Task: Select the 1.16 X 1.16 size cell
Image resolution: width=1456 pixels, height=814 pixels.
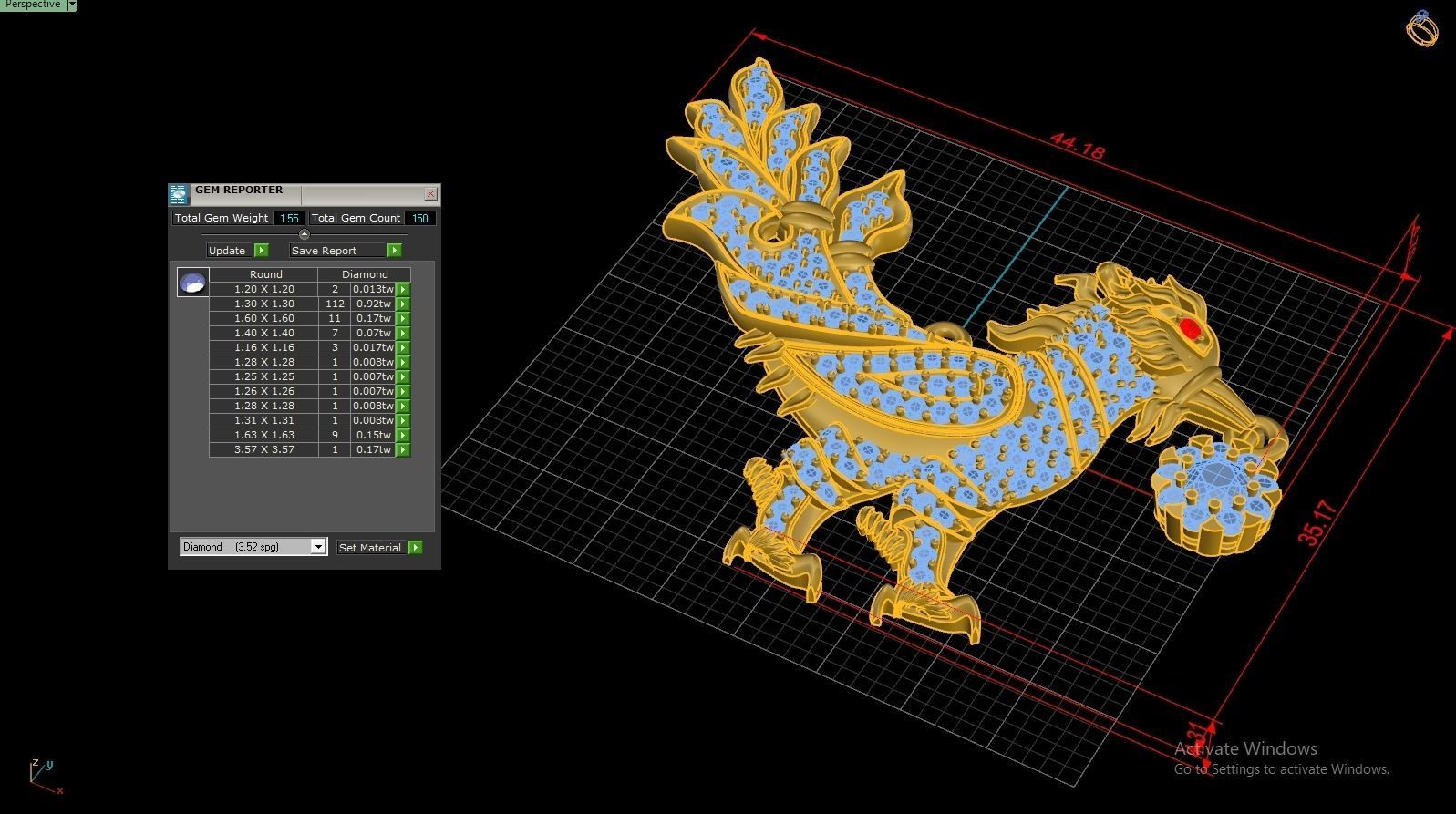Action: tap(264, 347)
